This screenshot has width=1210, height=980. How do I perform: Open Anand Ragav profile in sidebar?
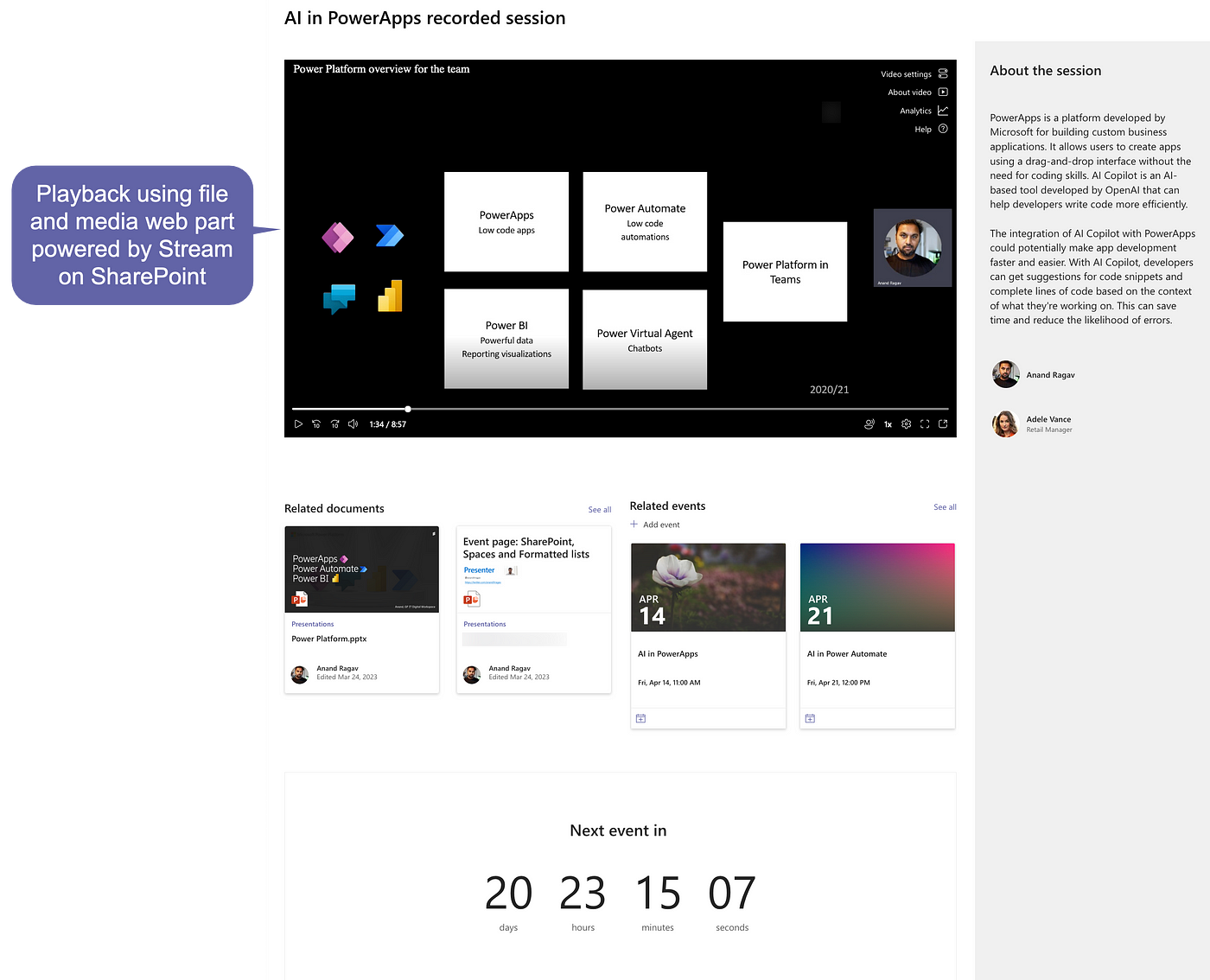pos(1050,375)
